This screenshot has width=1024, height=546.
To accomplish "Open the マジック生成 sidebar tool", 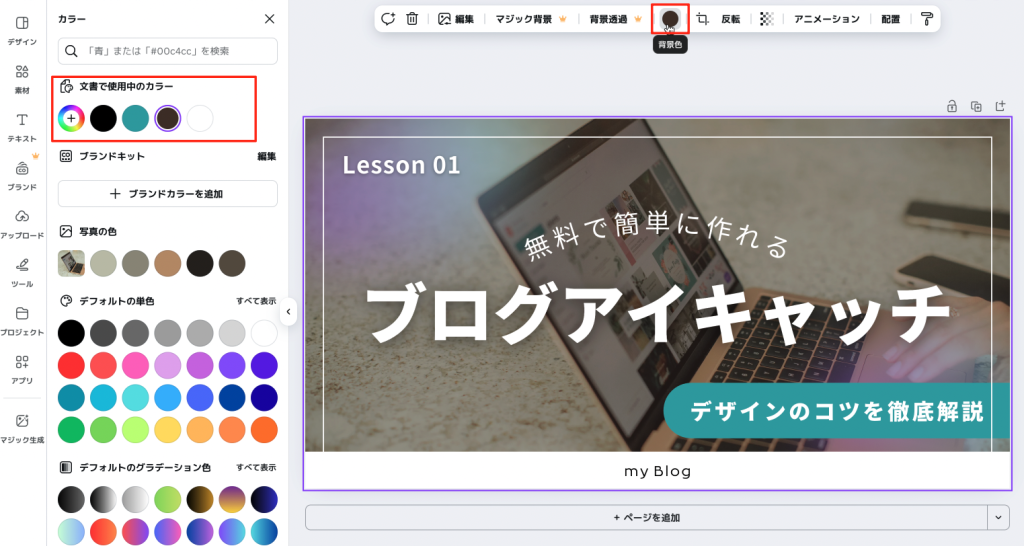I will click(22, 428).
